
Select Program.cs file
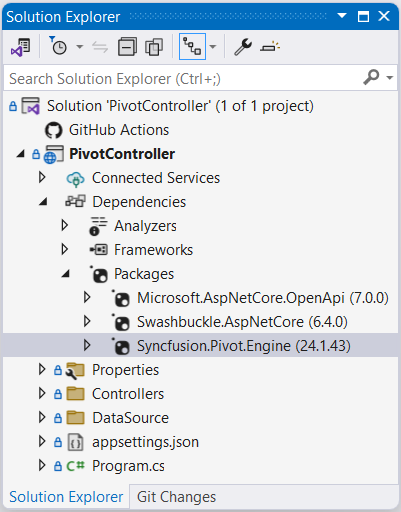click(x=128, y=466)
